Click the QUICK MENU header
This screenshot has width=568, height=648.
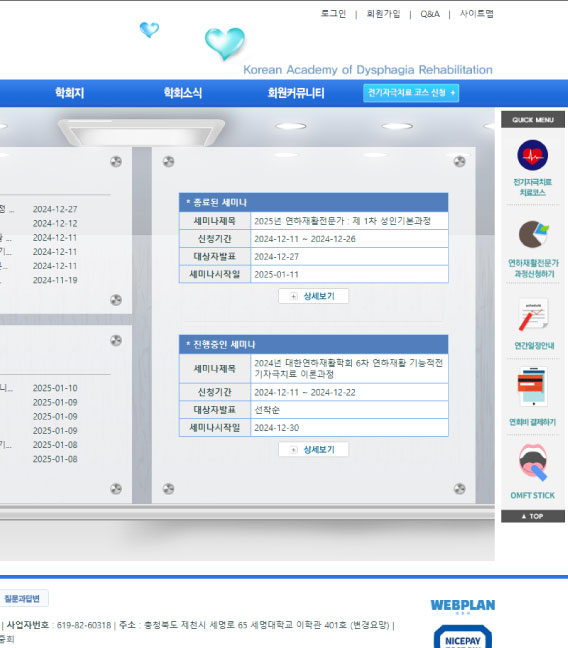tap(533, 120)
